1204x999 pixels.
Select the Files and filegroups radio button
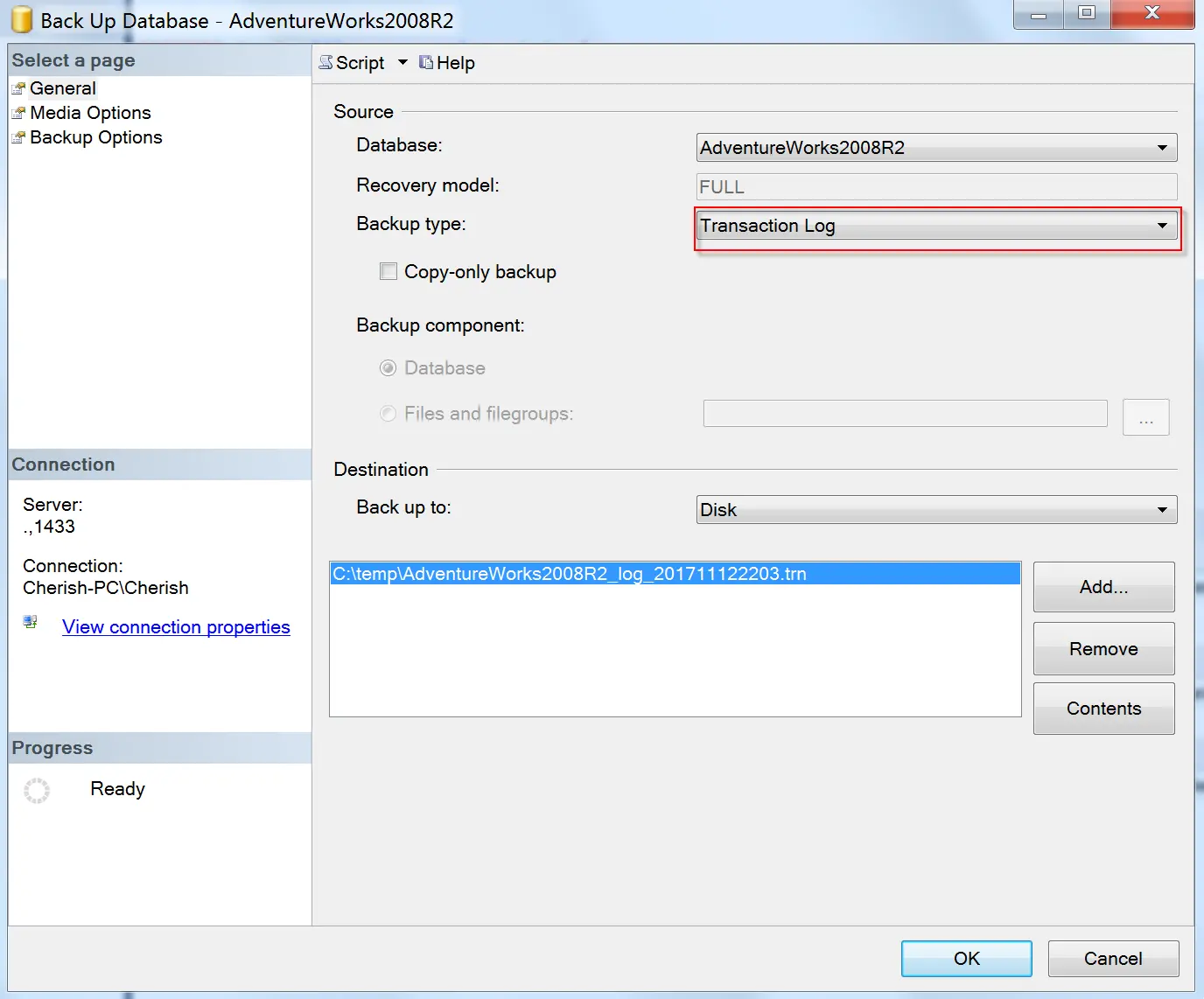click(388, 414)
